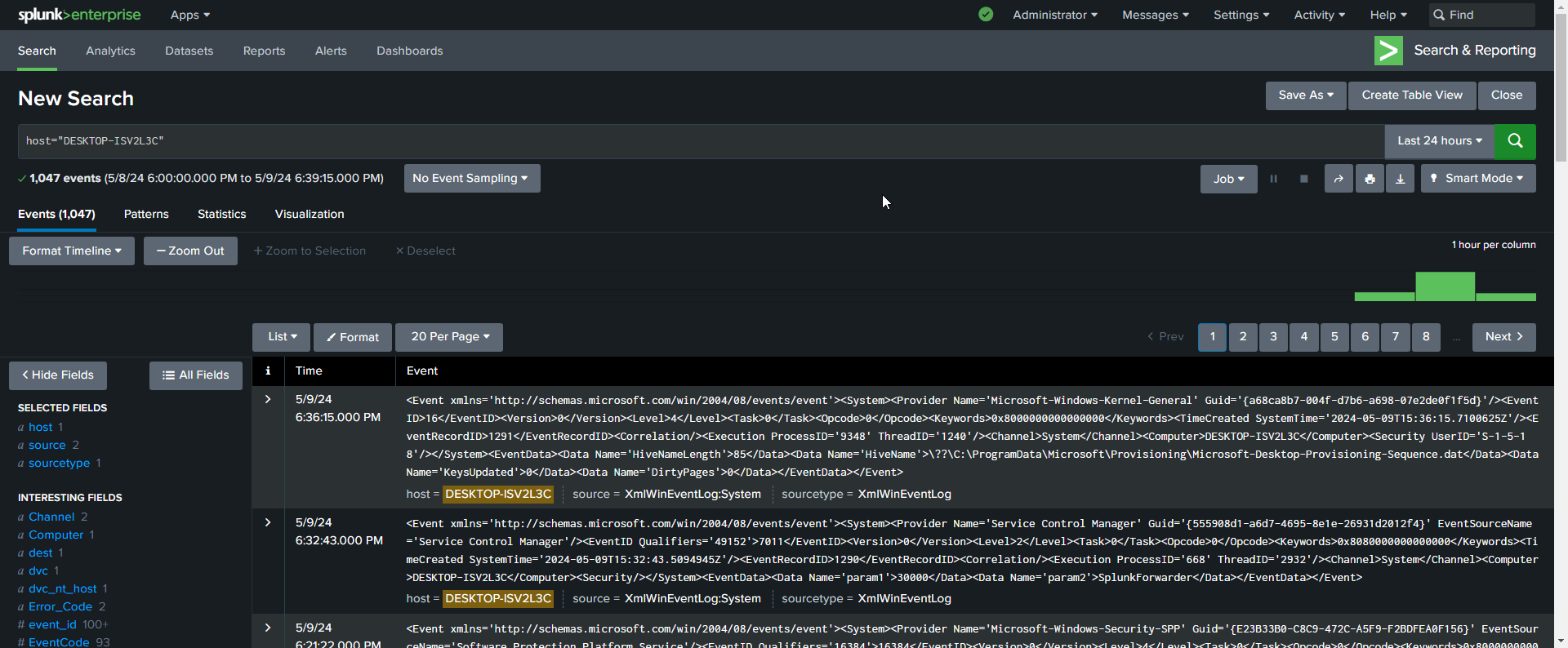Screen dimensions: 1568x648
Task: Click the print results icon
Action: tap(1370, 179)
